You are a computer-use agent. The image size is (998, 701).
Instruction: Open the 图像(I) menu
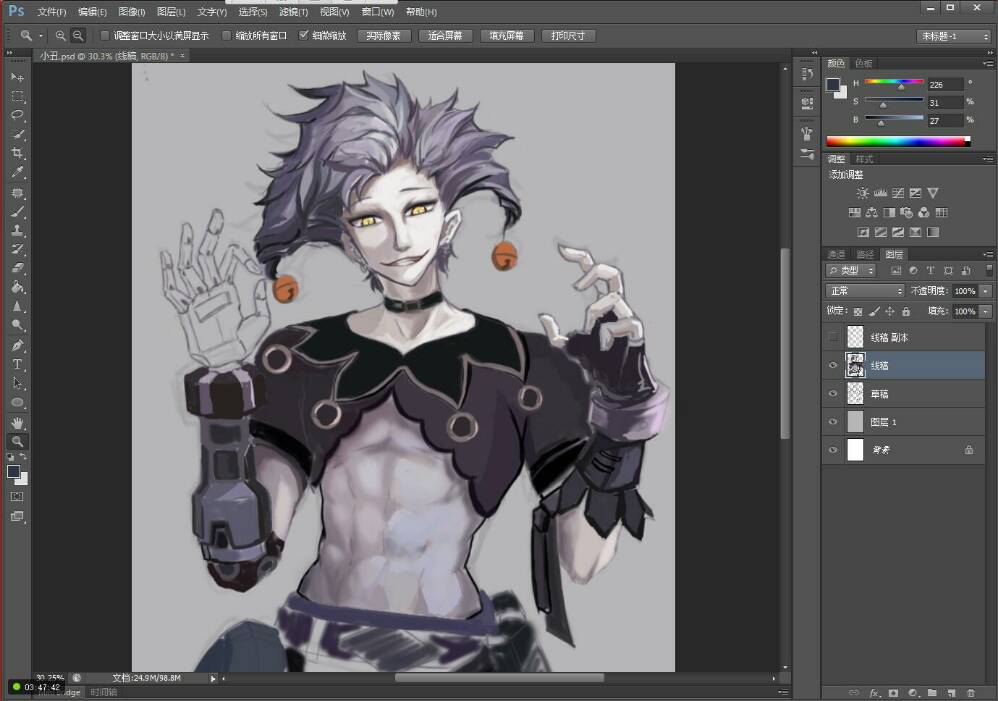tap(132, 11)
